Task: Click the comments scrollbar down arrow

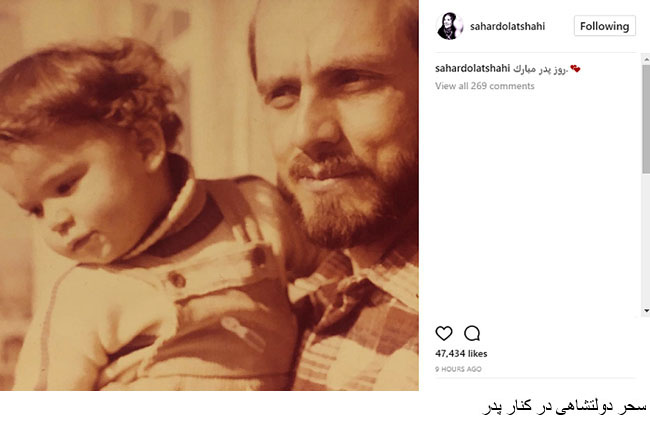Action: click(646, 311)
